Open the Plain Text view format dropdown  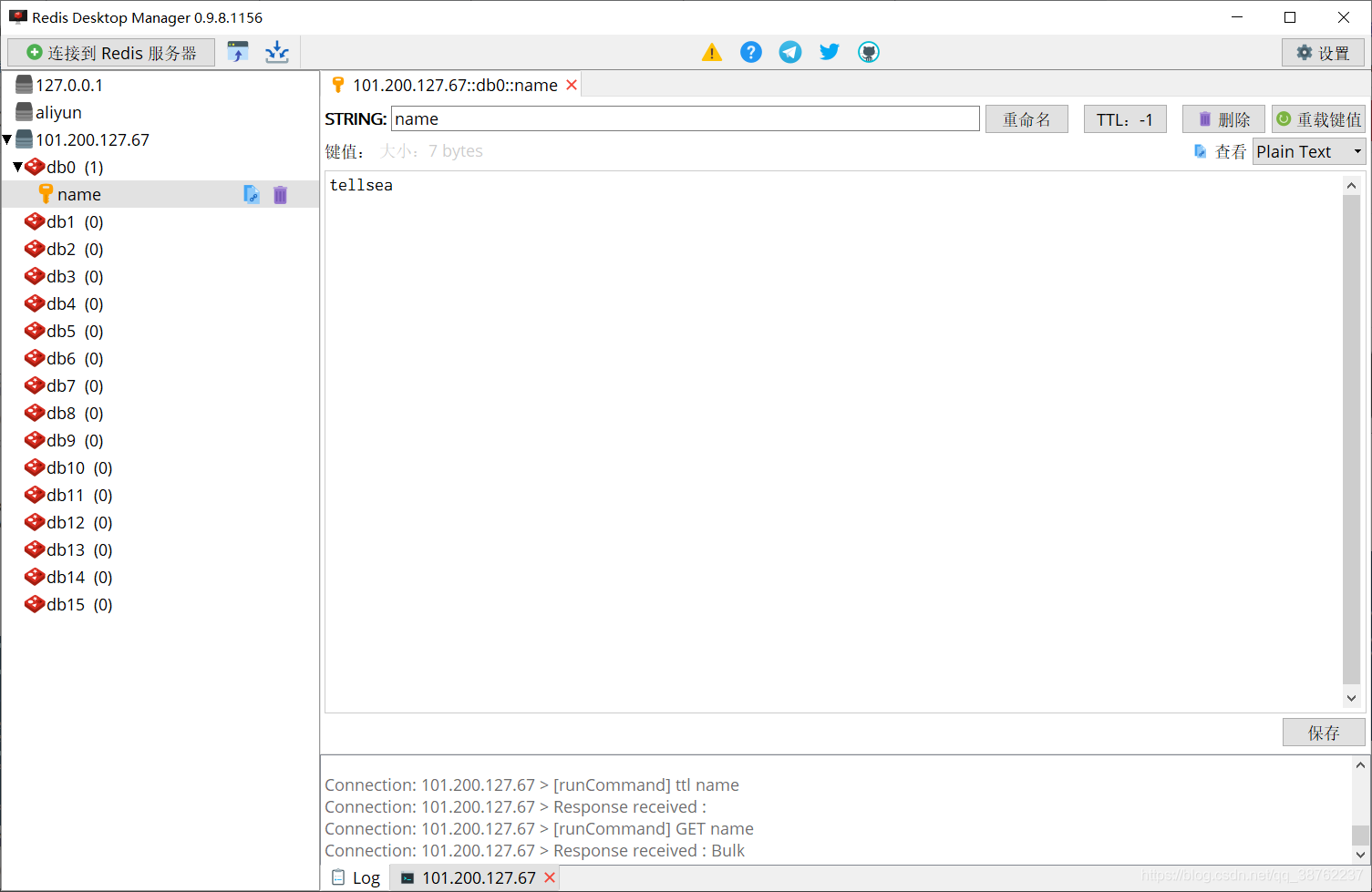[1309, 151]
